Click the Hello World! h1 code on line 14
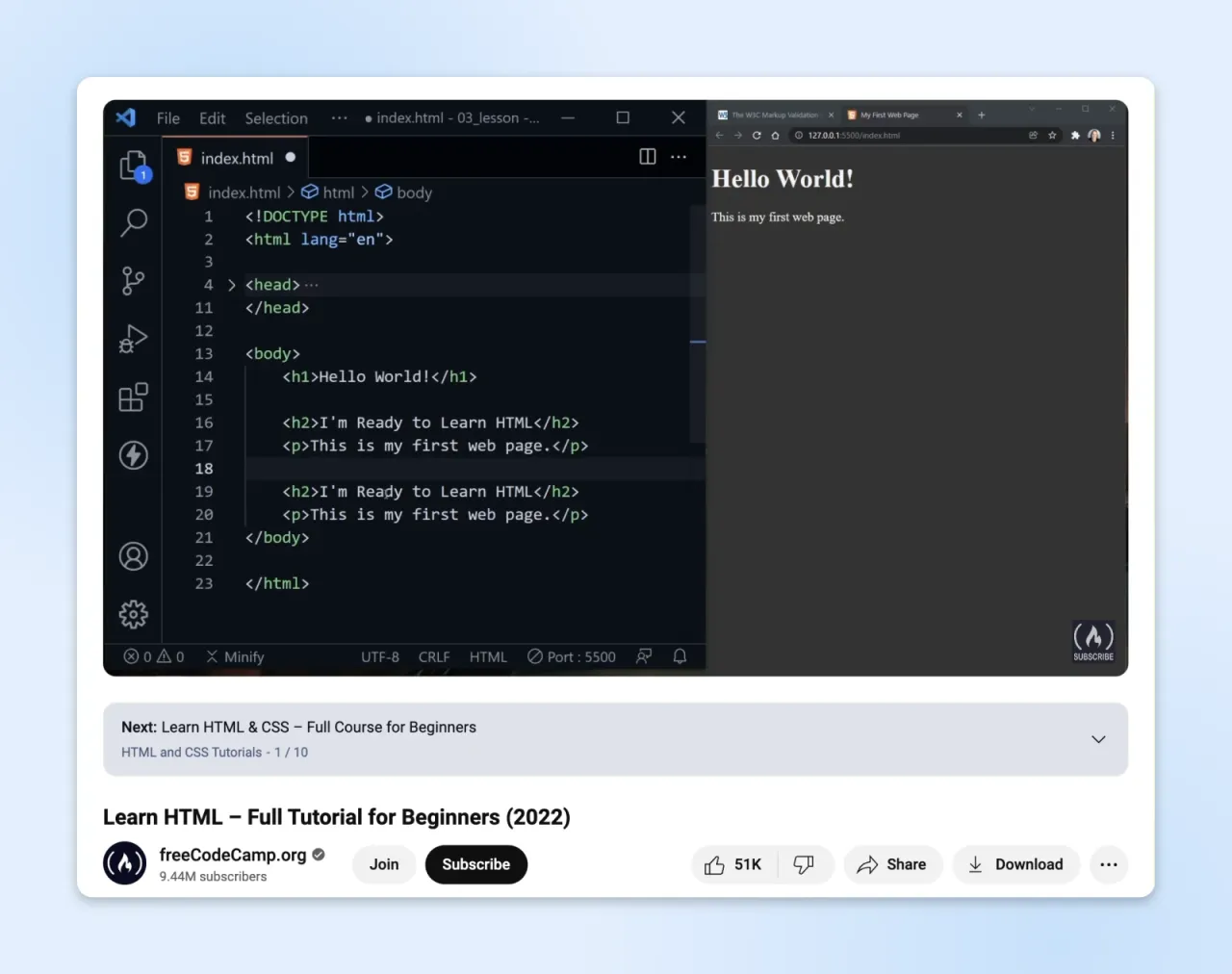Screen dimensions: 1232x974 pyautogui.click(x=379, y=377)
